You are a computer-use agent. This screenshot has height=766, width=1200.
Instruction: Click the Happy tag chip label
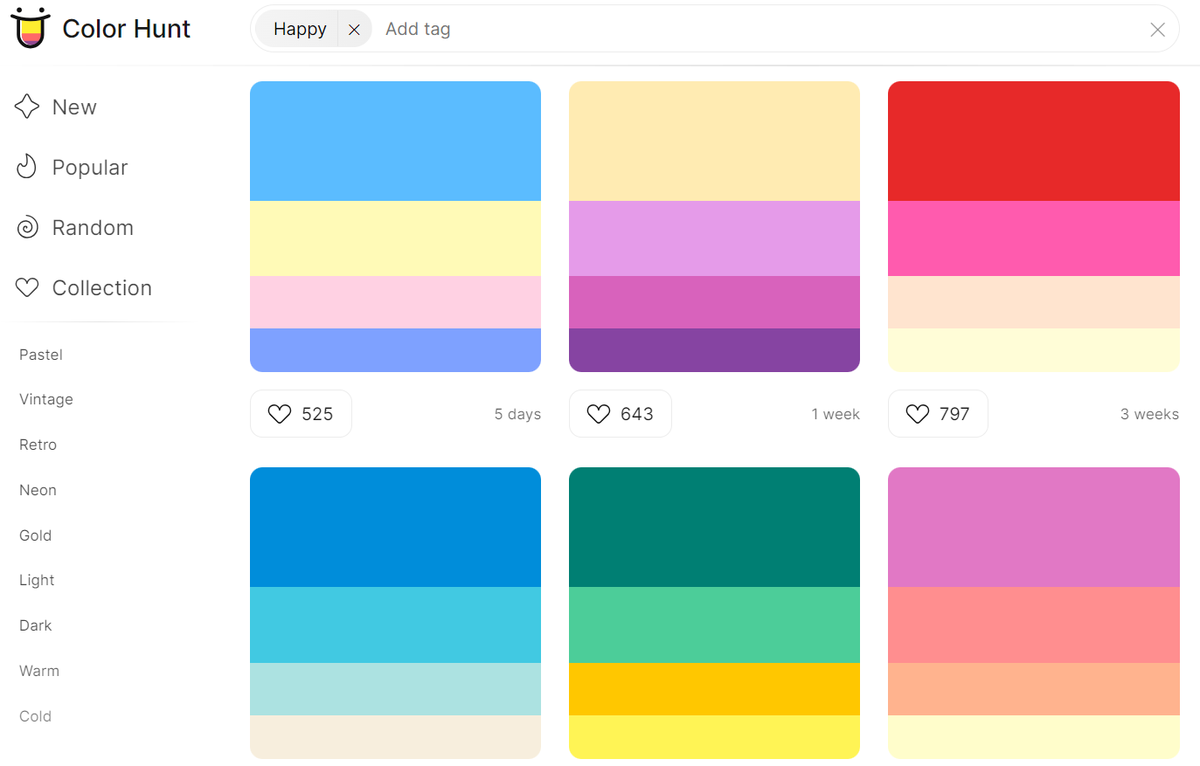click(x=300, y=29)
